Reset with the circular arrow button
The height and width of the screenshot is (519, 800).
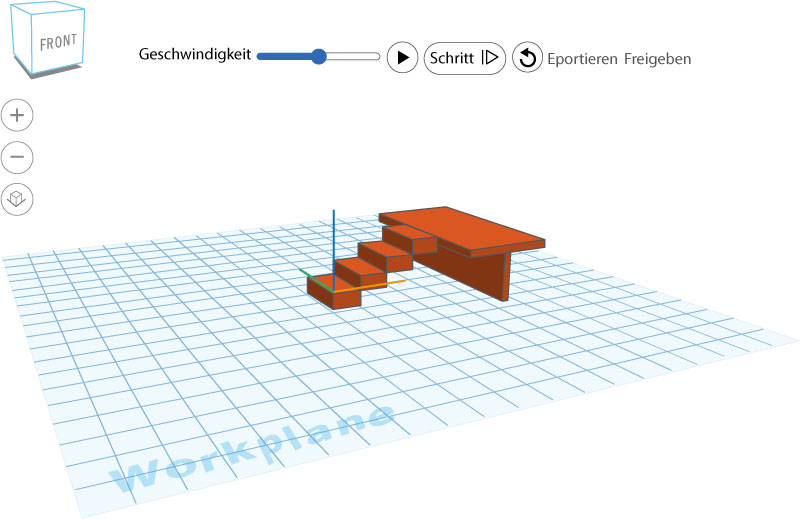coord(527,58)
